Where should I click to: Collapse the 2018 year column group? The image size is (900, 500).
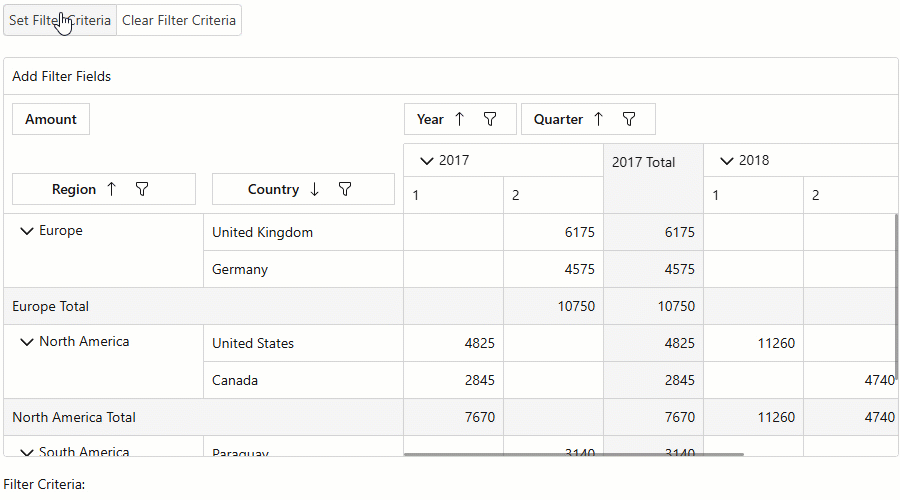pos(727,161)
